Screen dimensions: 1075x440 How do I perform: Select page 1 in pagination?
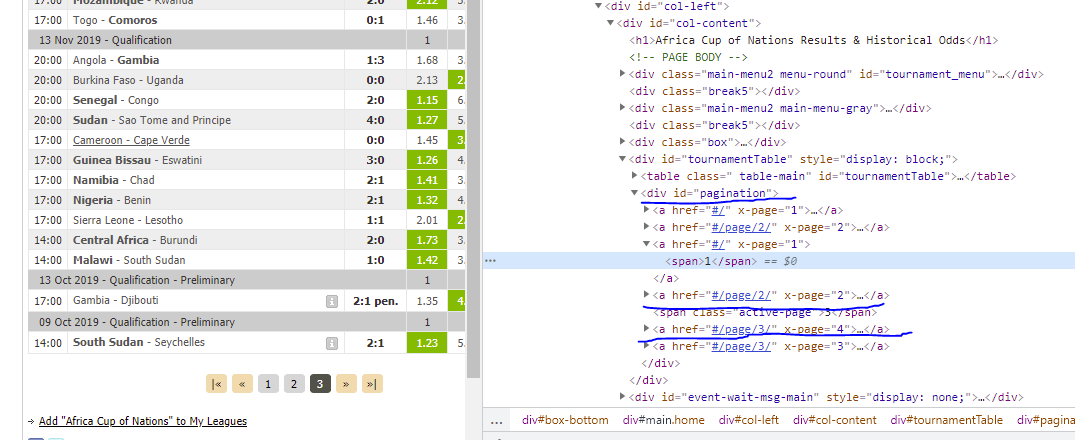tap(268, 384)
